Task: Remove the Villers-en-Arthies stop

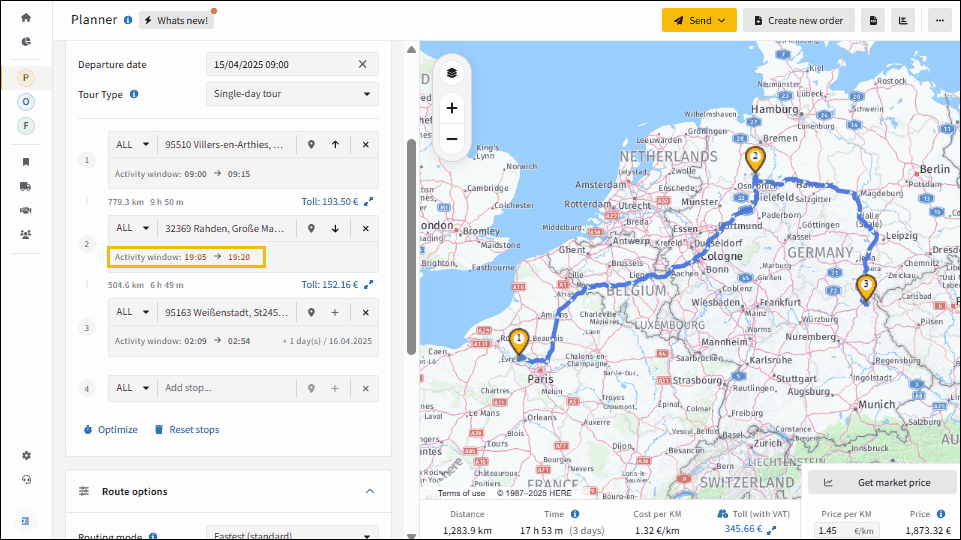Action: [365, 145]
